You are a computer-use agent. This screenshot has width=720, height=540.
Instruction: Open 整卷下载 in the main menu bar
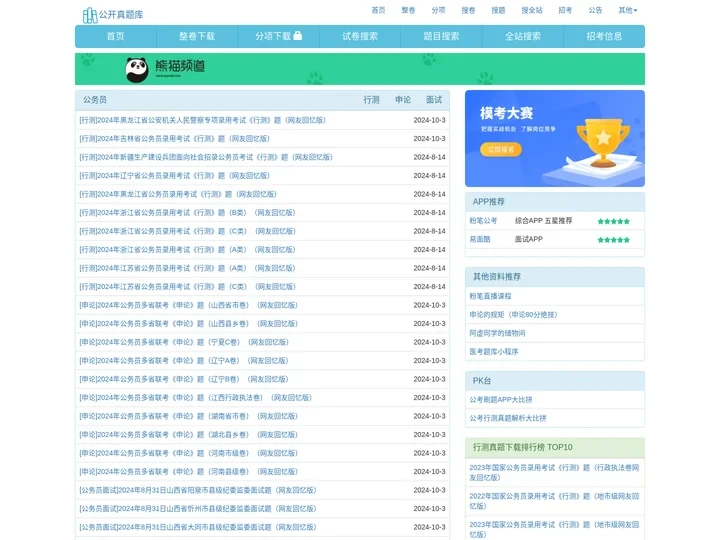tap(197, 36)
